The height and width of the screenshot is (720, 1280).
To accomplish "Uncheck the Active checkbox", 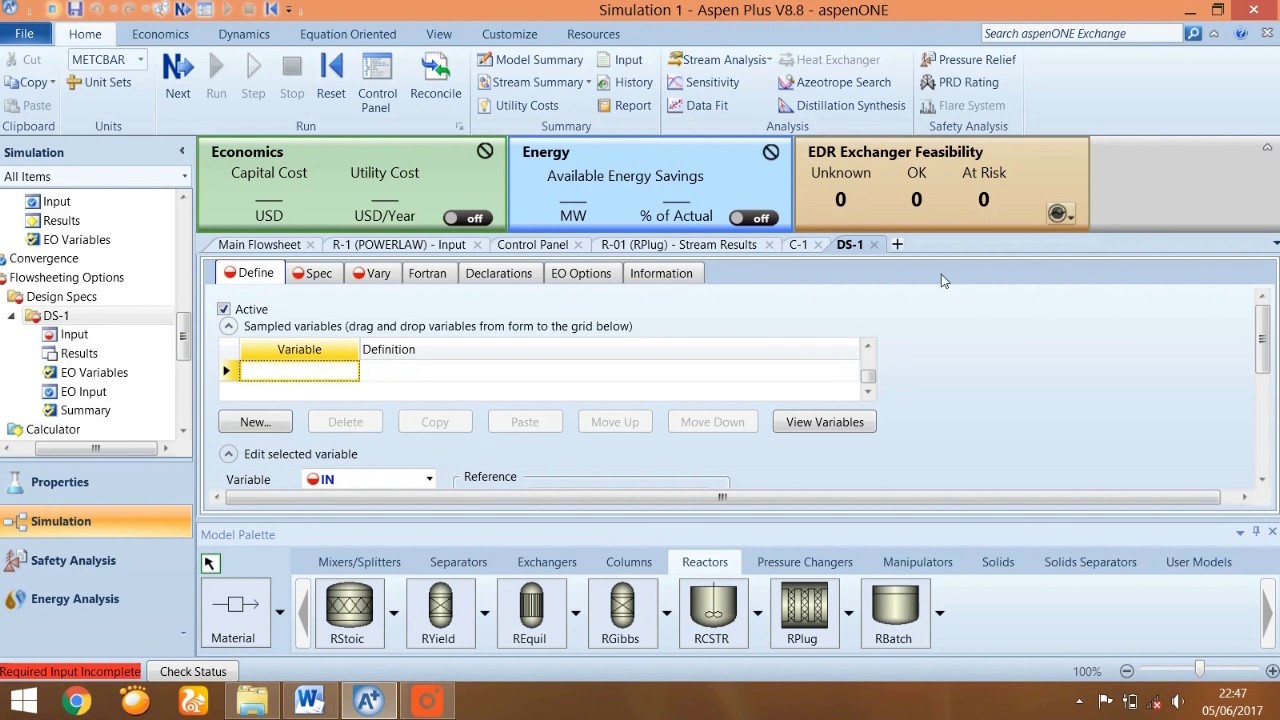I will click(x=224, y=309).
